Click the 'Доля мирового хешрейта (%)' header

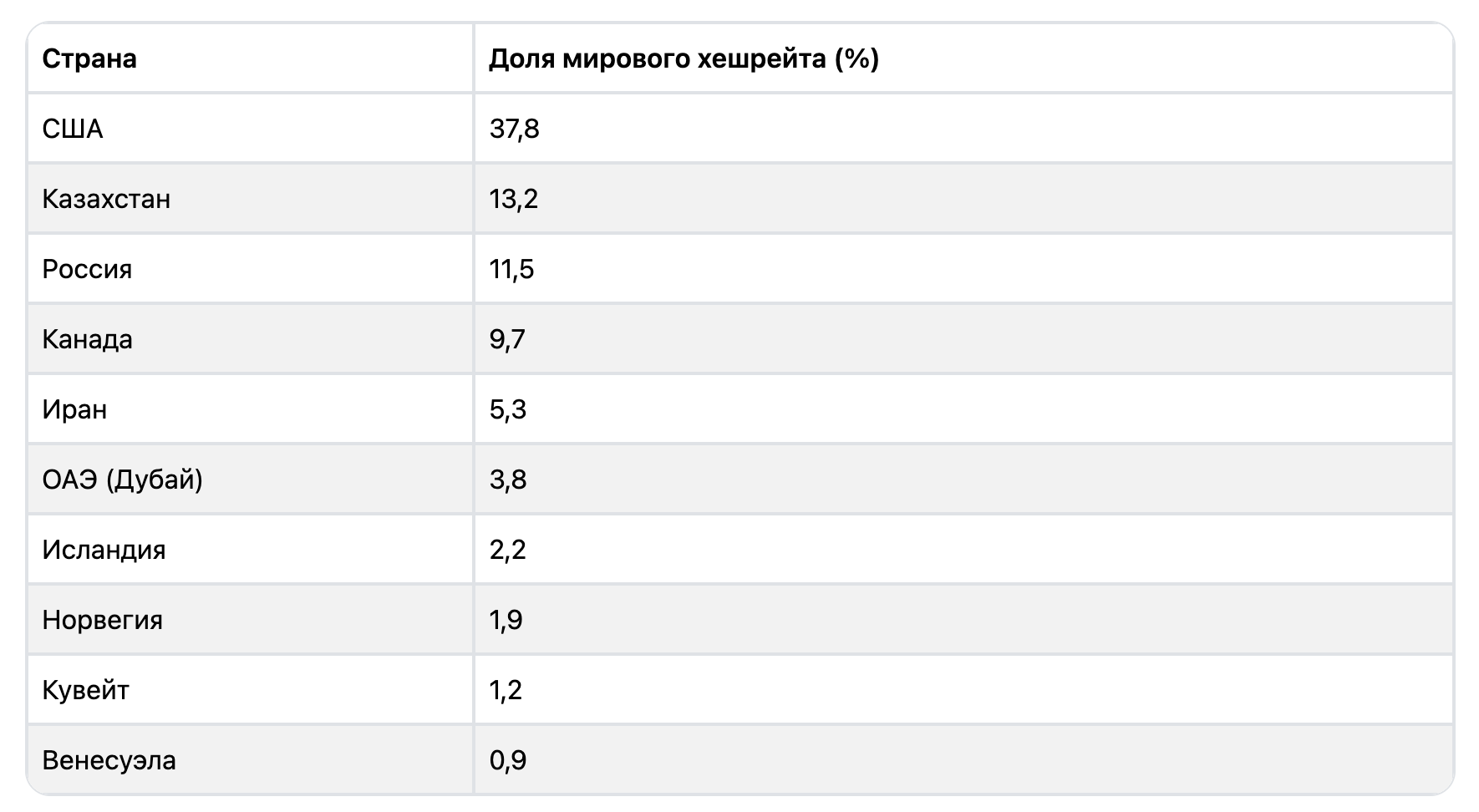pos(684,58)
